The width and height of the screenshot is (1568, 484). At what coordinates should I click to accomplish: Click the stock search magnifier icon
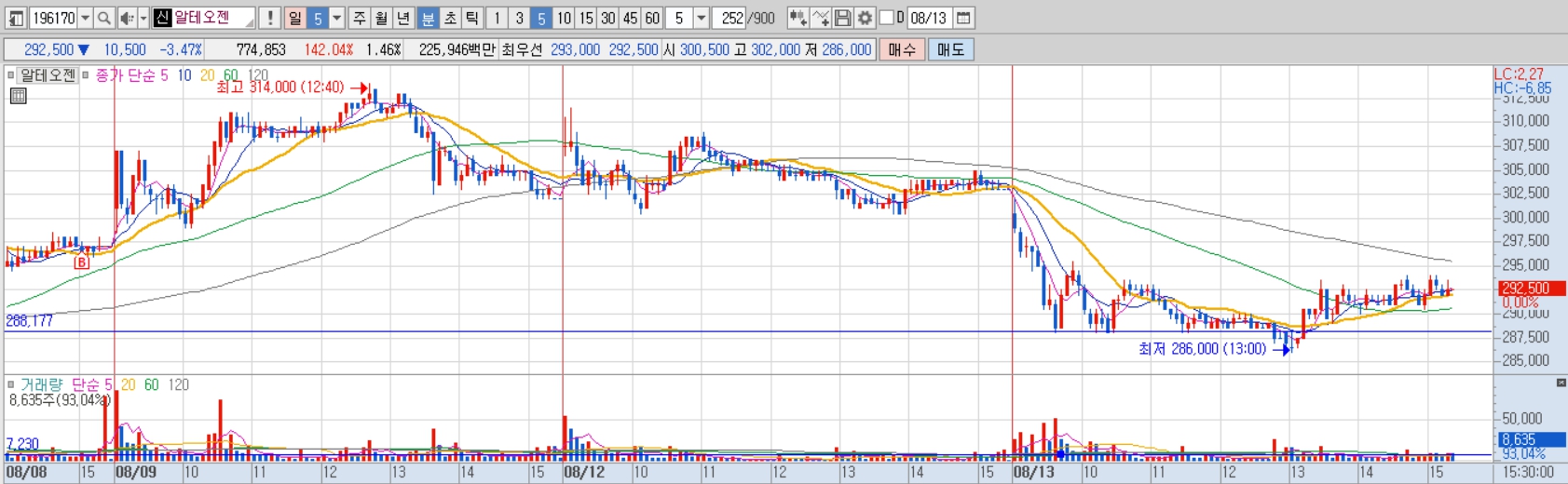point(104,18)
